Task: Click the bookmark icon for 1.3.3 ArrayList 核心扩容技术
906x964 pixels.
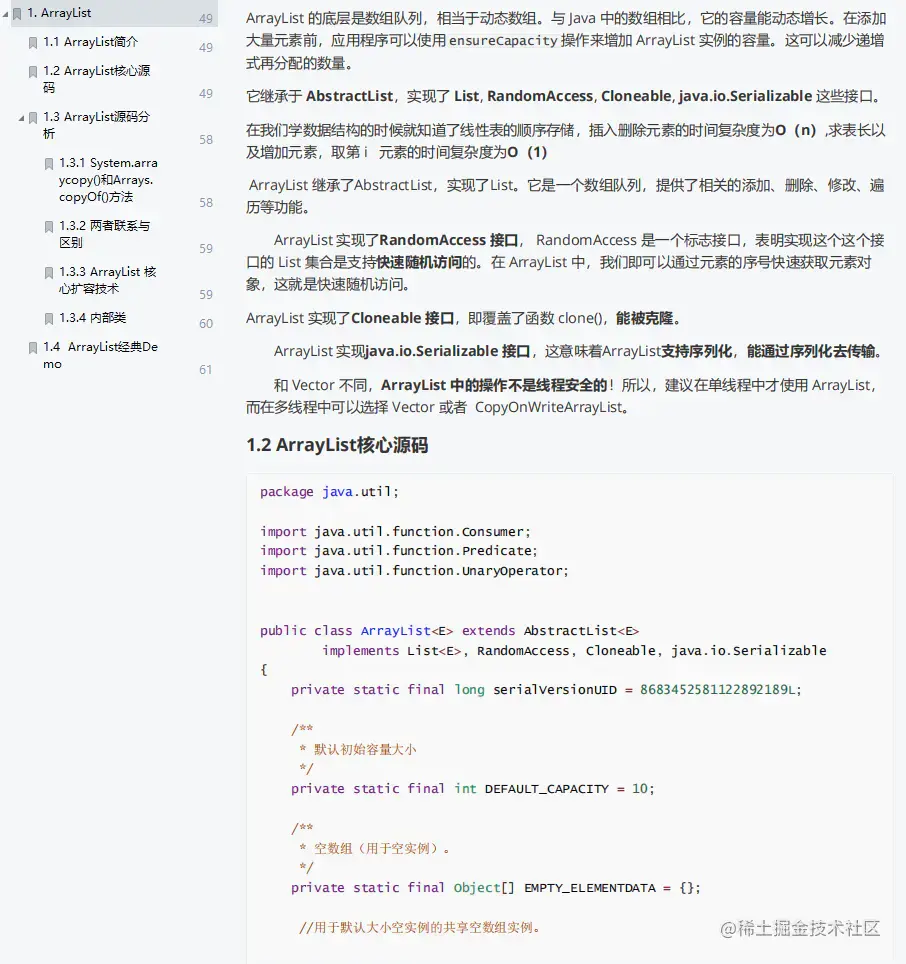Action: pyautogui.click(x=50, y=272)
